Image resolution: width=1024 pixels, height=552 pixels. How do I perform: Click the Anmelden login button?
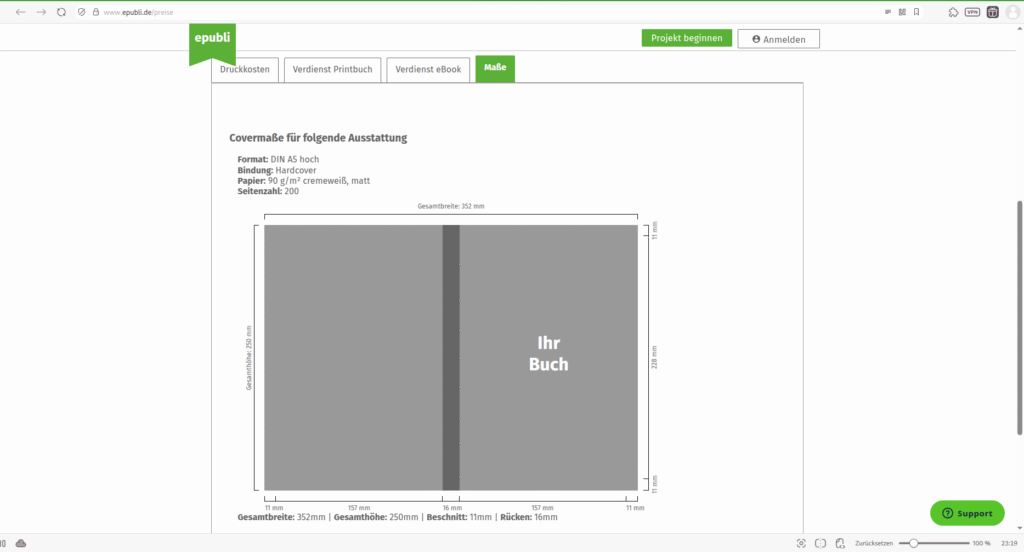coord(778,39)
